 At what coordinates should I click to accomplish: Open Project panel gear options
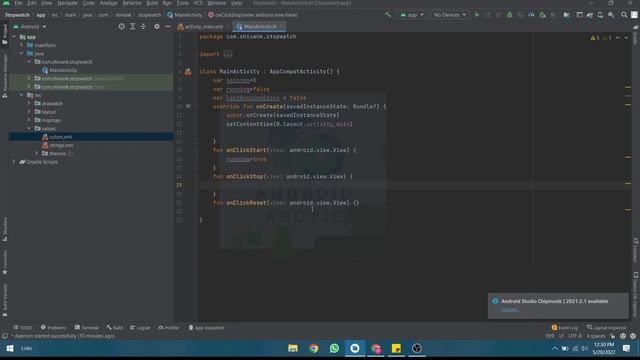tap(157, 27)
